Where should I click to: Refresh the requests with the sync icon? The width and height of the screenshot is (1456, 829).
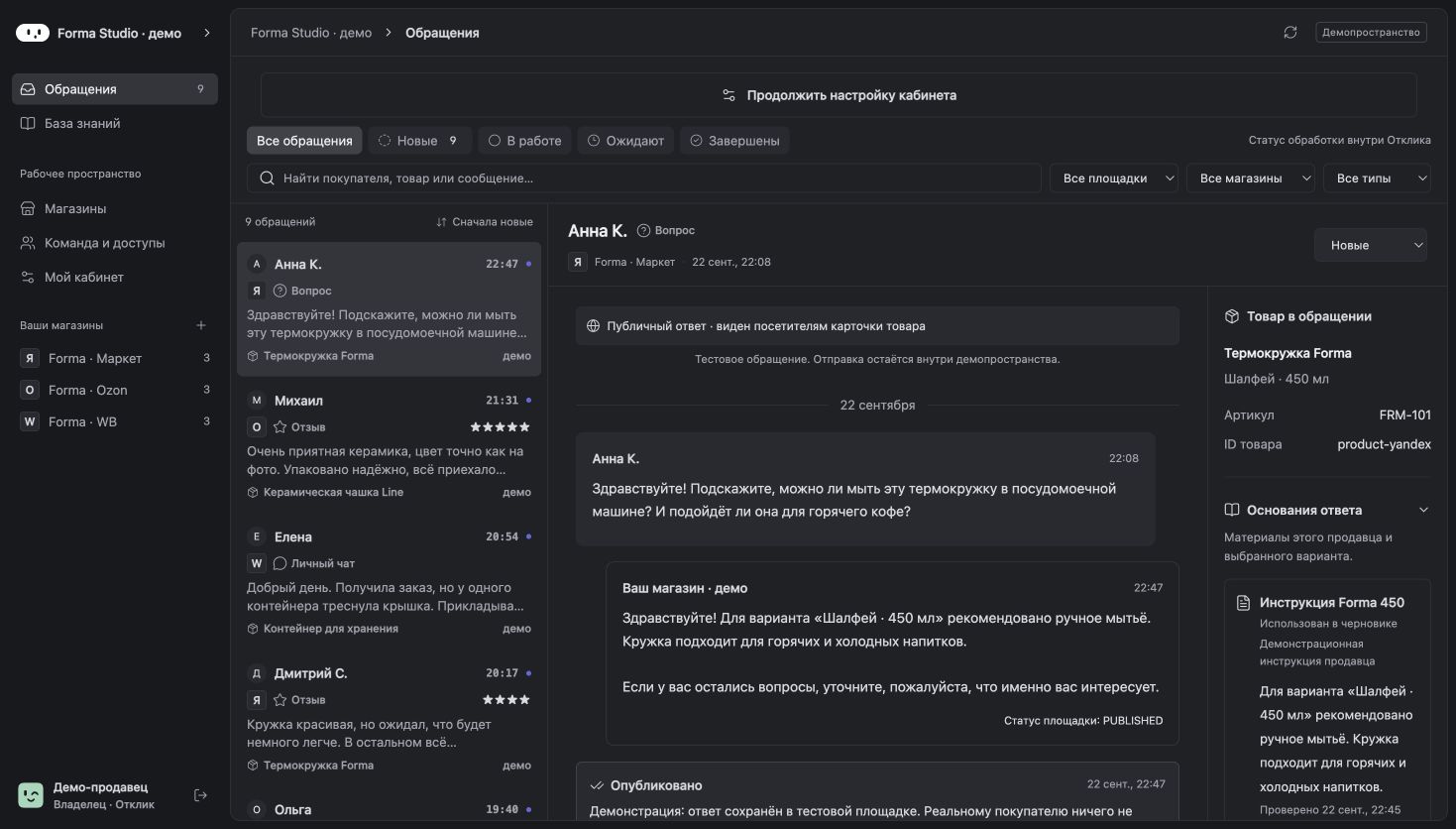[1290, 33]
